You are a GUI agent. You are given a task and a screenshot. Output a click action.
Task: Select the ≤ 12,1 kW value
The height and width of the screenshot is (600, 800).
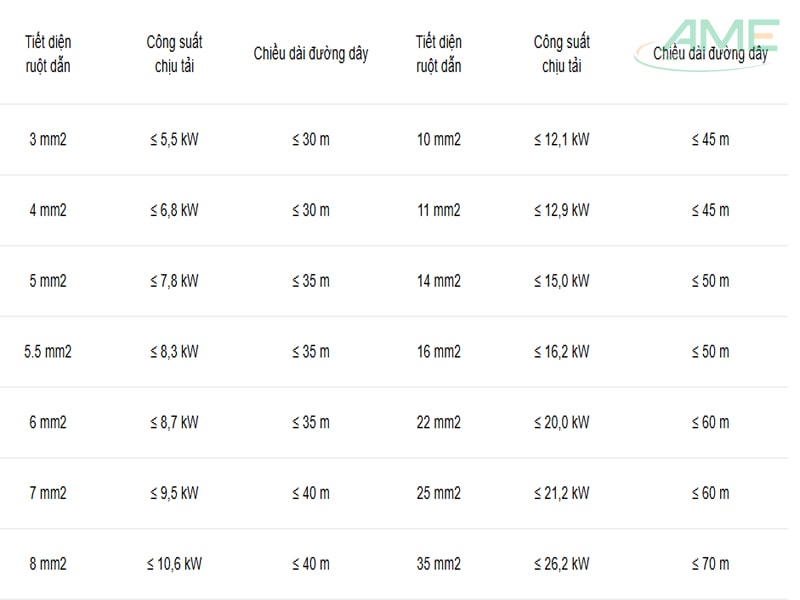point(562,139)
